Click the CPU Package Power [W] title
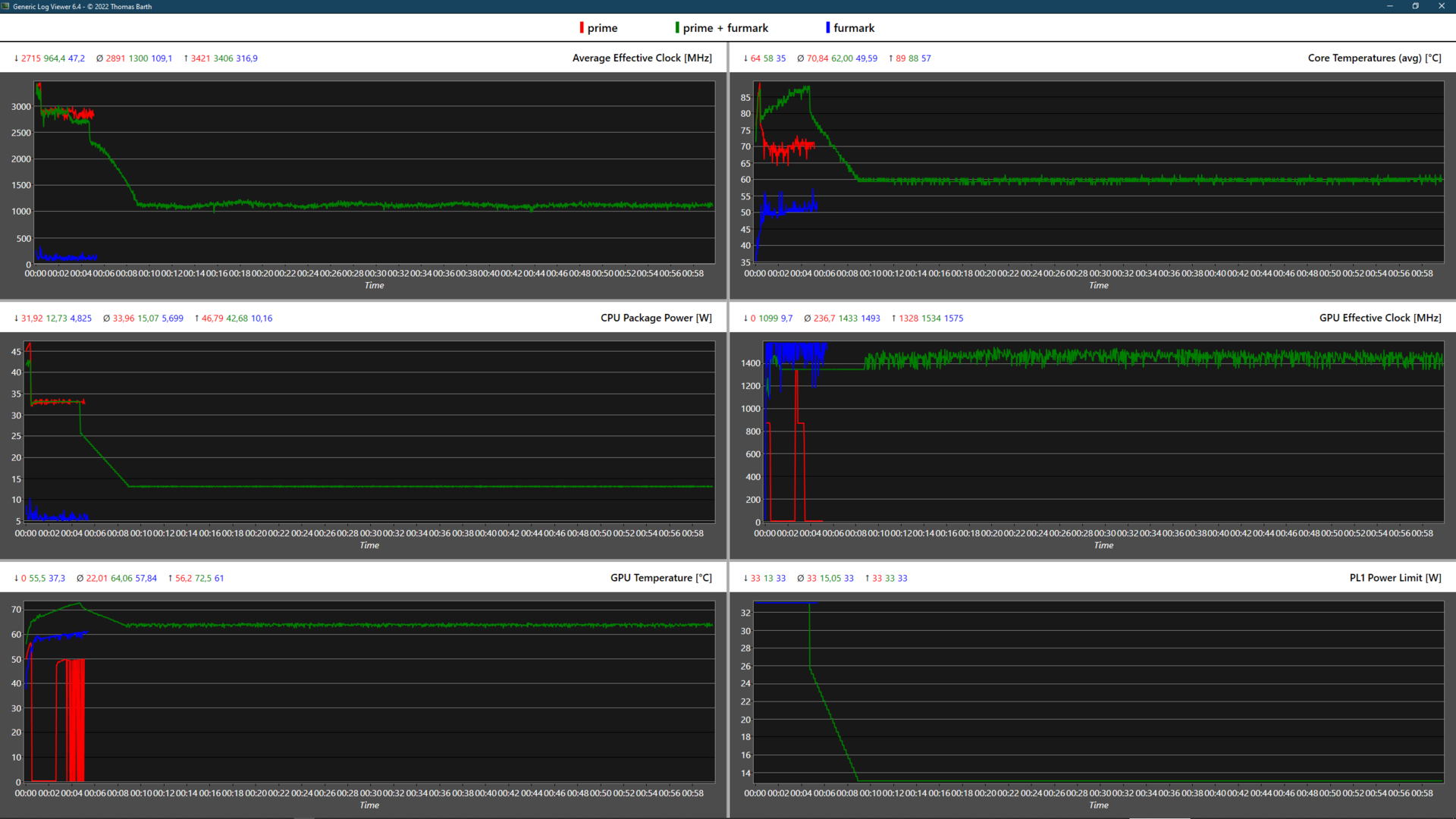This screenshot has width=1456, height=819. pyautogui.click(x=656, y=318)
